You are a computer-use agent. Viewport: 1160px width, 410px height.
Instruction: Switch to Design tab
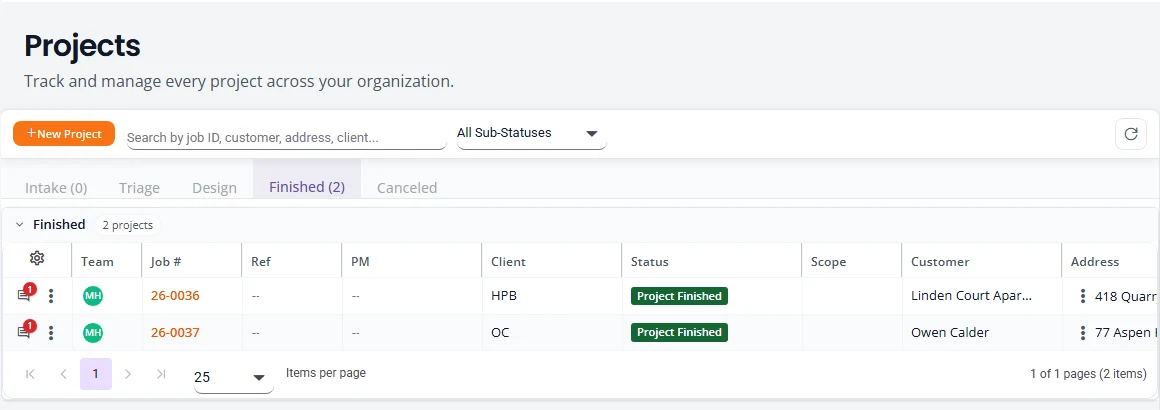point(215,187)
